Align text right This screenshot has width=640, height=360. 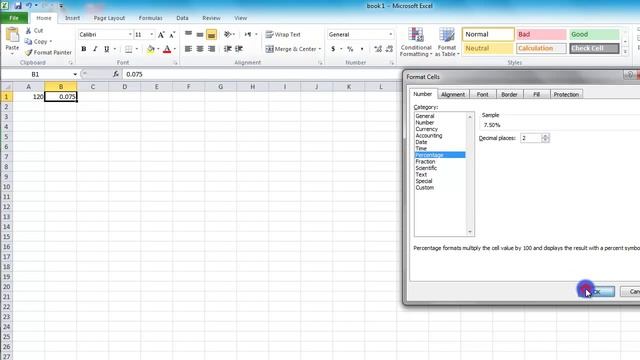click(x=211, y=49)
